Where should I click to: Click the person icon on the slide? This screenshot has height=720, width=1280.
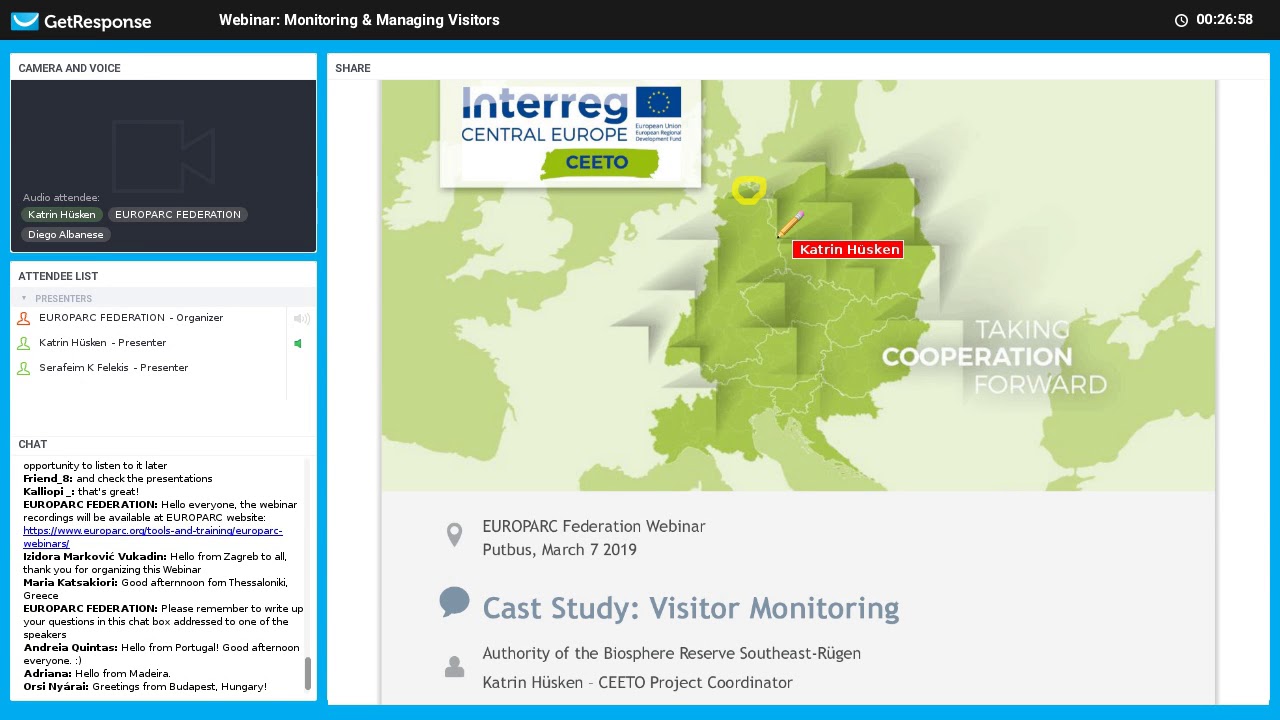tap(454, 667)
